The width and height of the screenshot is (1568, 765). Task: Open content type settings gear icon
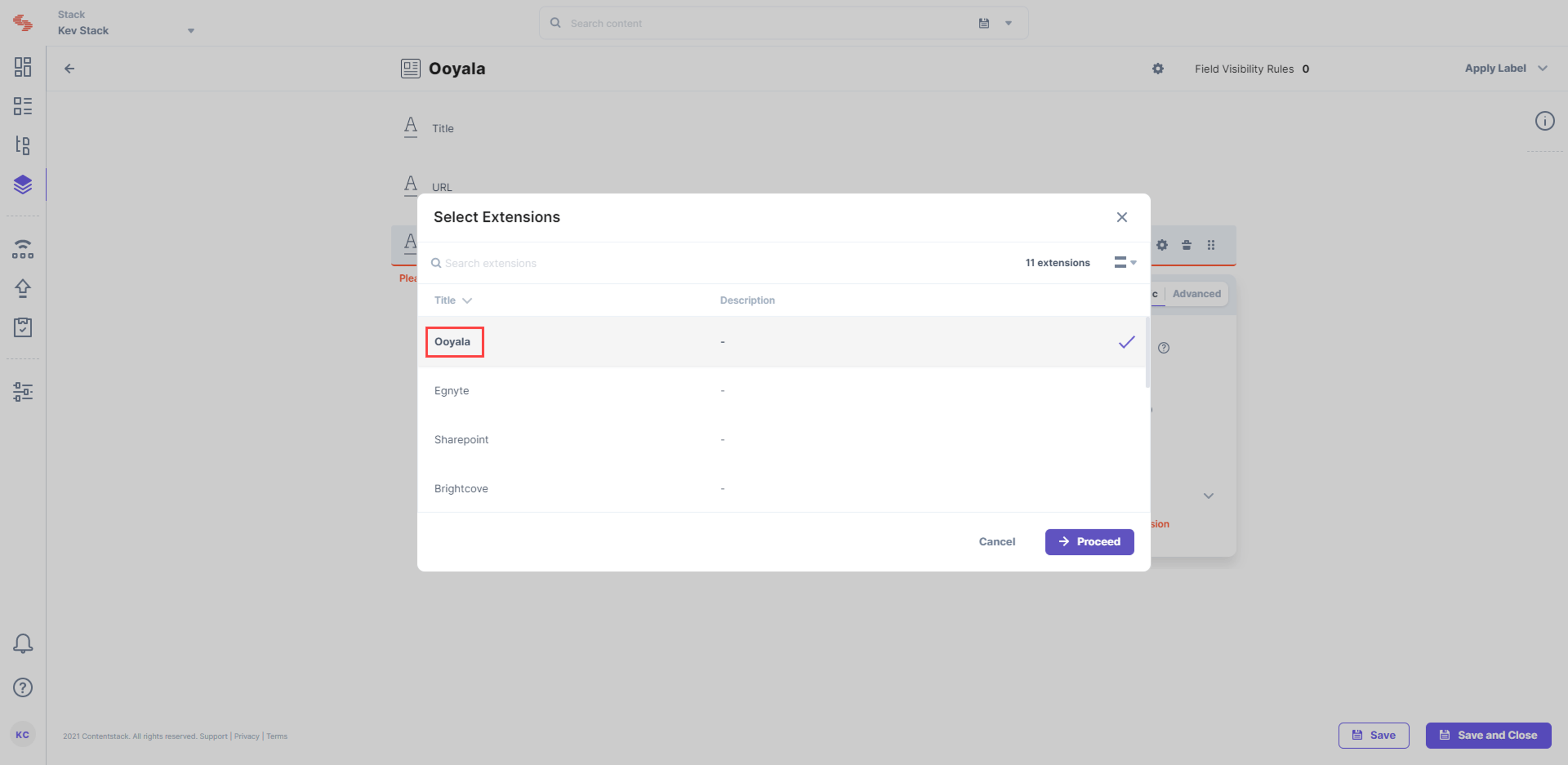click(1158, 69)
